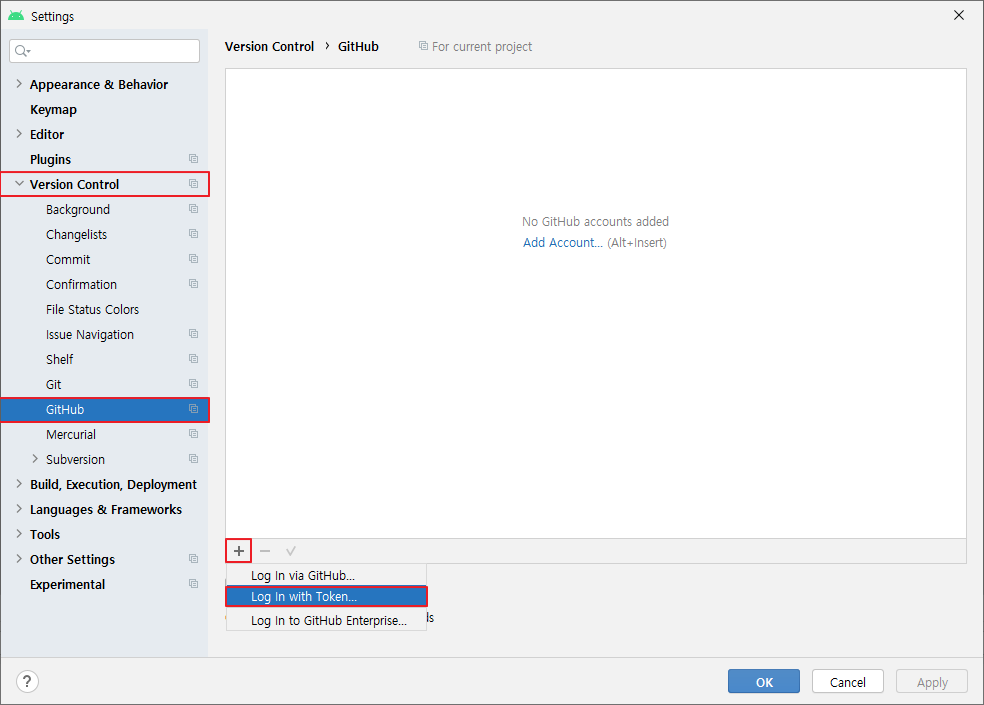Click the help question mark icon
The image size is (984, 705).
(x=28, y=681)
